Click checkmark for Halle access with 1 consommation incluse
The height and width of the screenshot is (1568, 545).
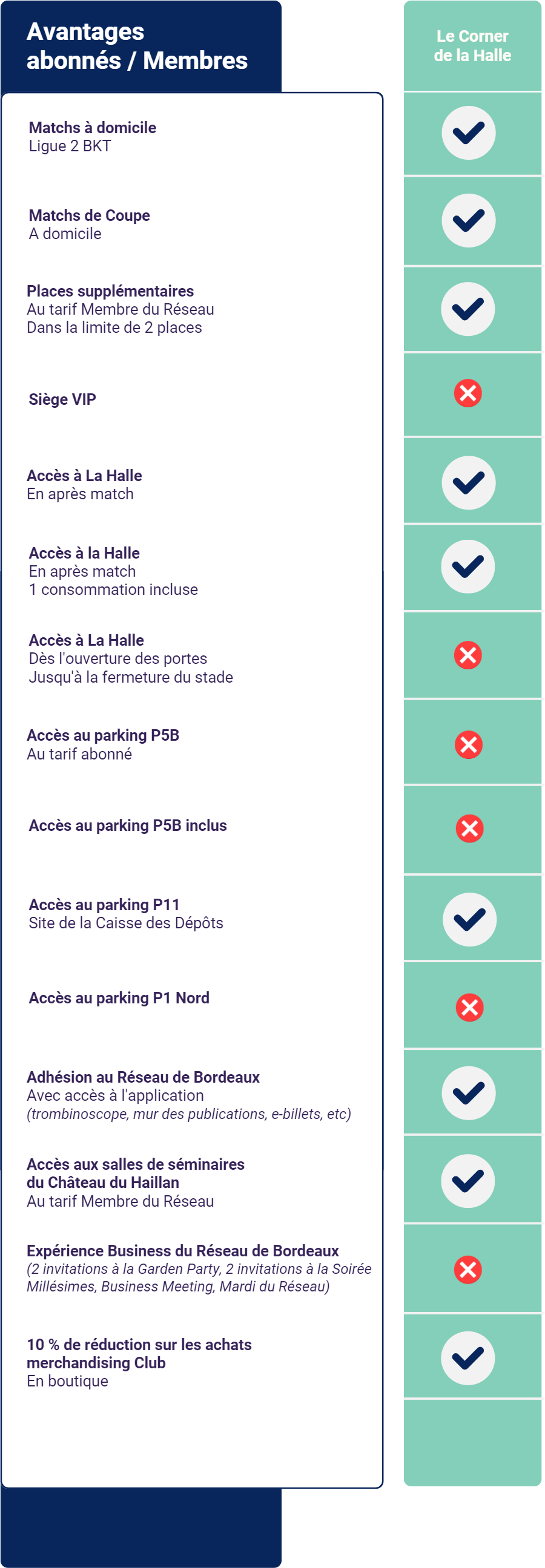467,566
